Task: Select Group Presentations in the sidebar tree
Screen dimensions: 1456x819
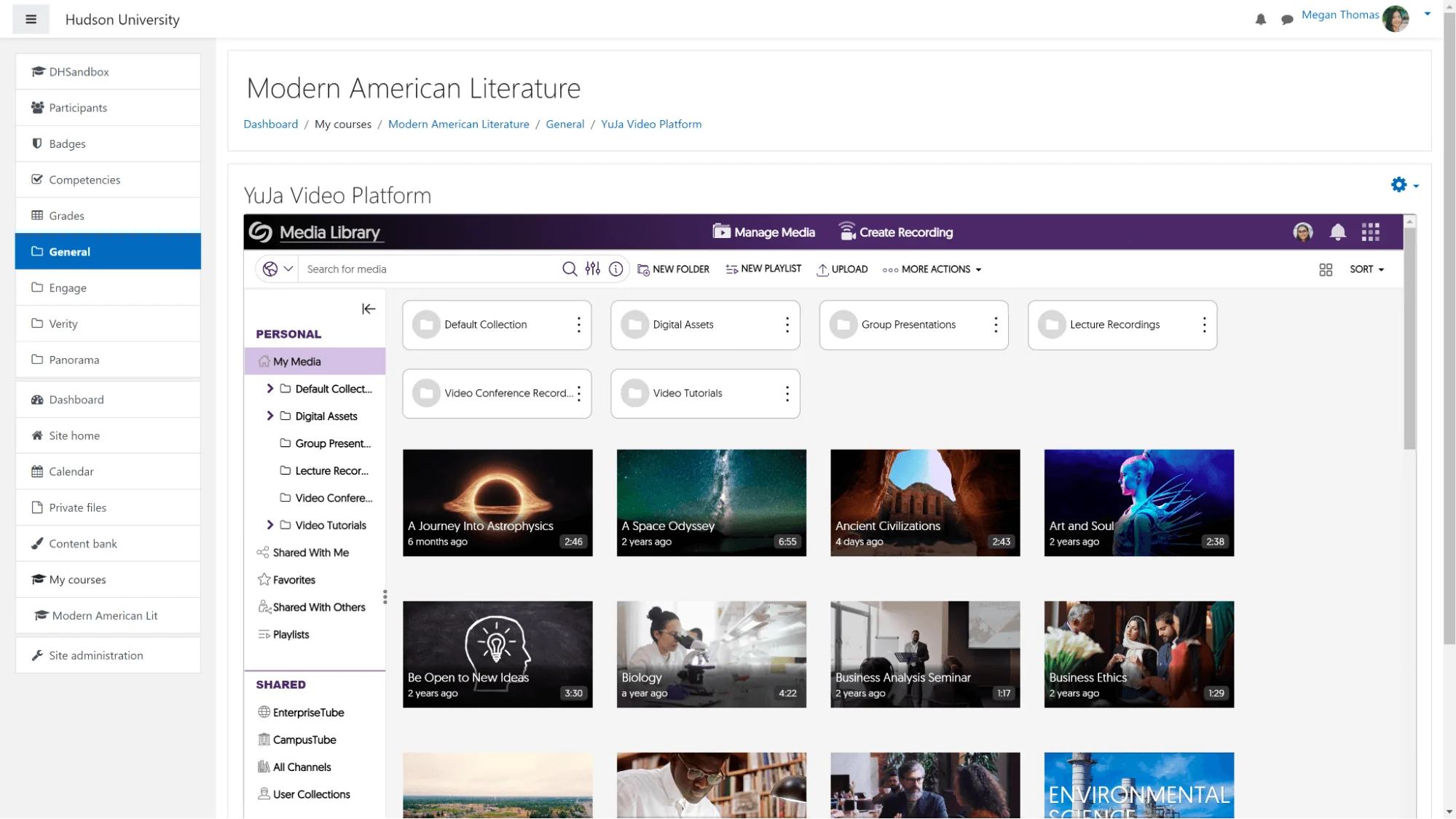Action: [326, 443]
